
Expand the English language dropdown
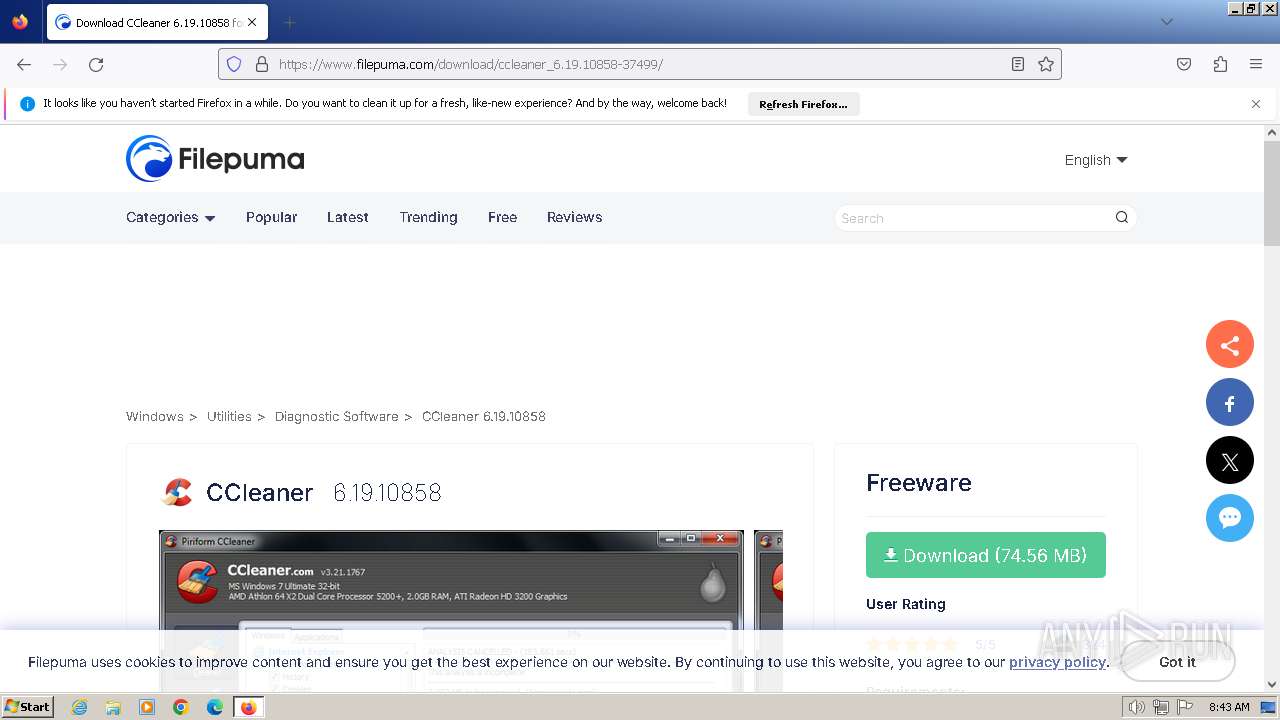1096,160
